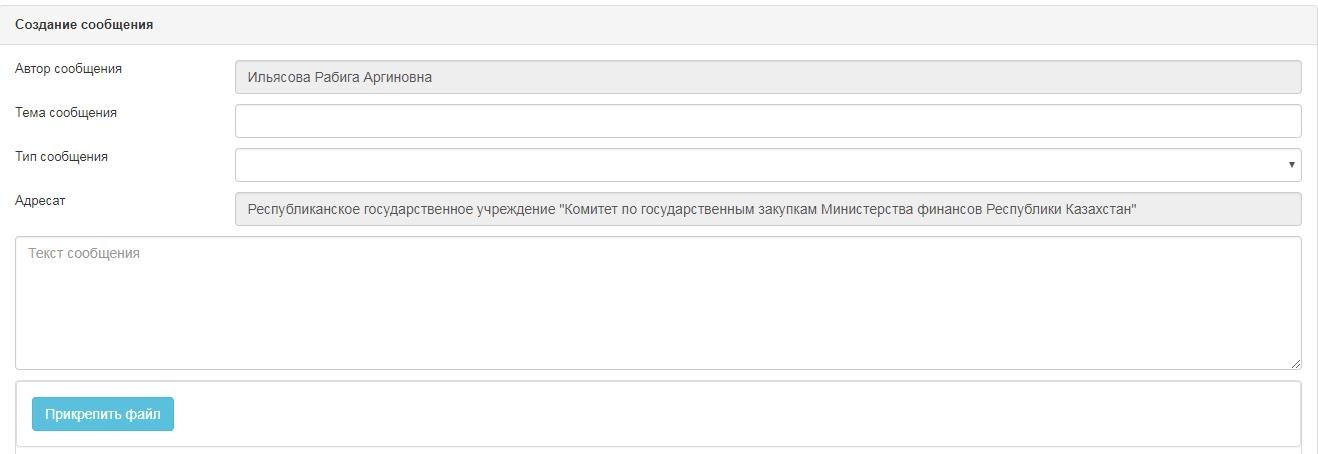Click the "Адресат" read-only field

pos(768,209)
